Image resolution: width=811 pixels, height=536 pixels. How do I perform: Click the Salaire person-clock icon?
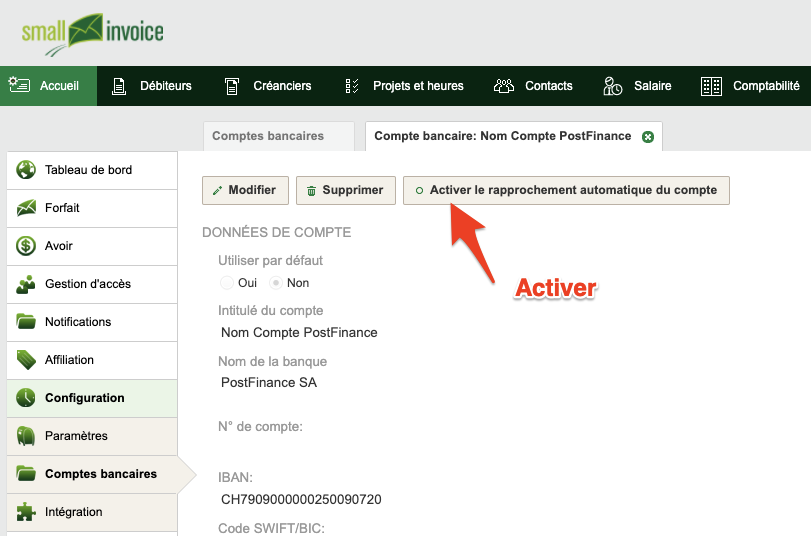612,86
